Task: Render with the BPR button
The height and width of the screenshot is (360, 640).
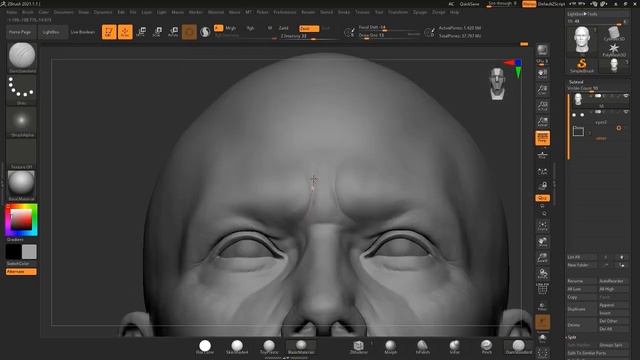Action: (542, 50)
